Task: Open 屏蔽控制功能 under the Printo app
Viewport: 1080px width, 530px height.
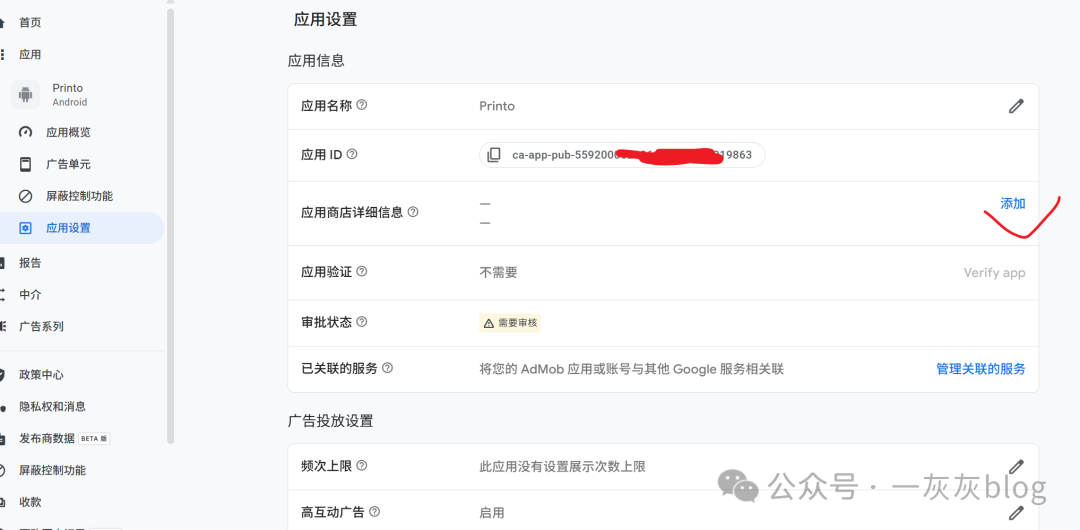Action: click(x=79, y=196)
